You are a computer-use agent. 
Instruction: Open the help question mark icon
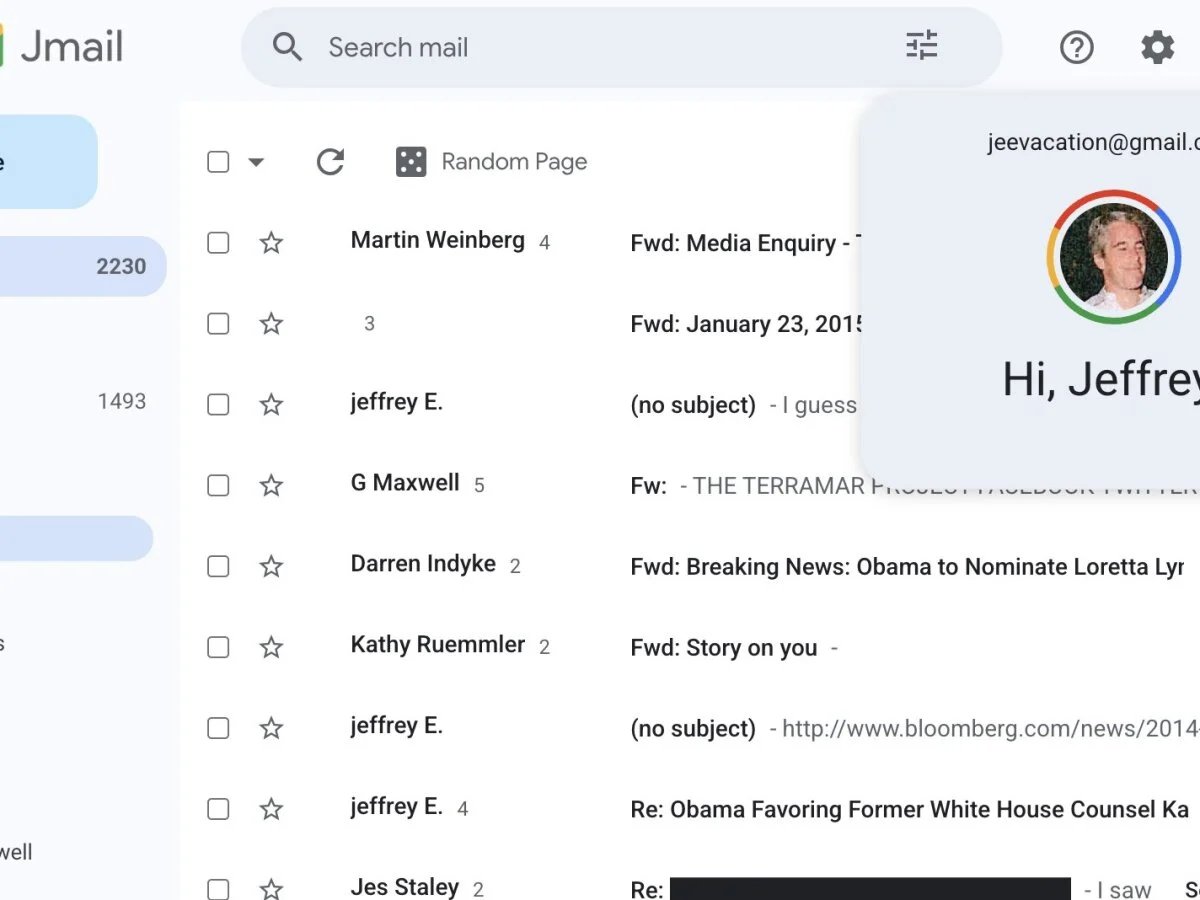pos(1077,47)
